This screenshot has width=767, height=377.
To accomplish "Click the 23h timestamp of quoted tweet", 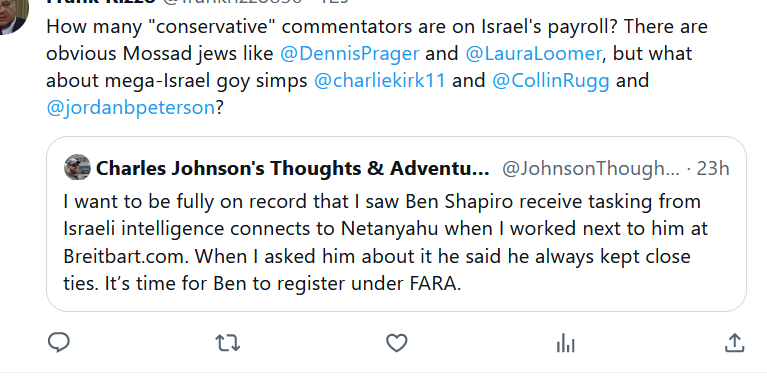I will click(713, 168).
